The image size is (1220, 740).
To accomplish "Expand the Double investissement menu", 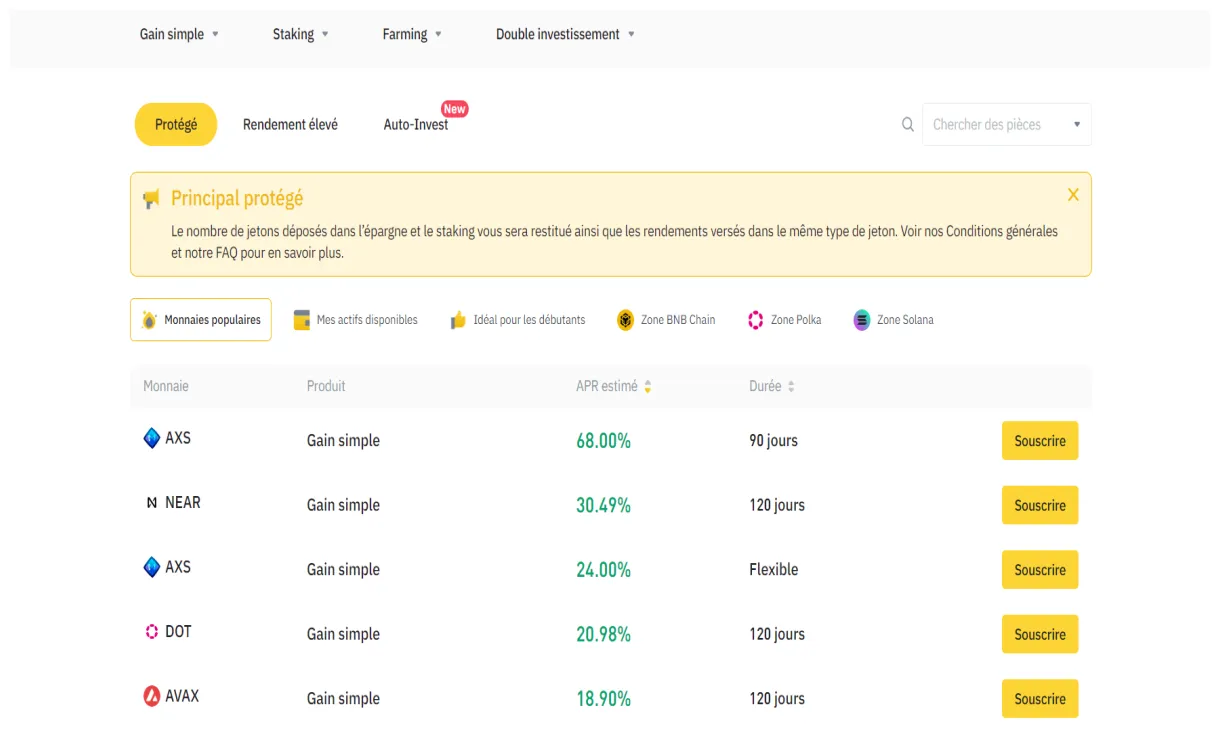I will (565, 34).
